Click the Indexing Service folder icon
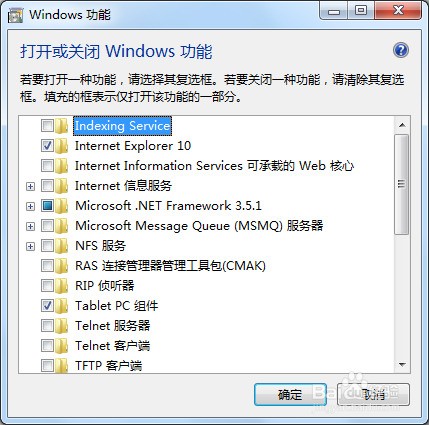Screen dimensions: 429x425 coord(61,126)
